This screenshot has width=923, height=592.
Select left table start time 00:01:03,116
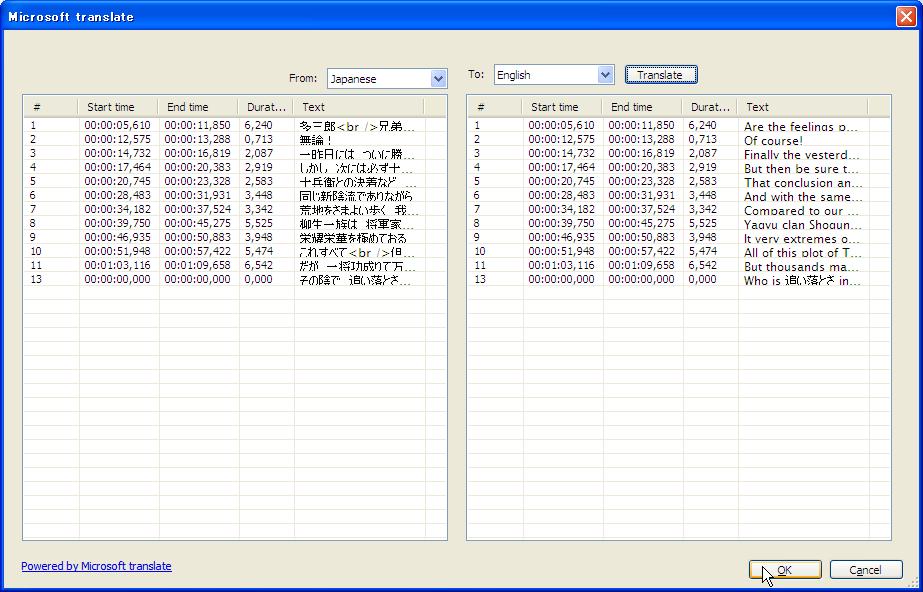click(x=117, y=265)
